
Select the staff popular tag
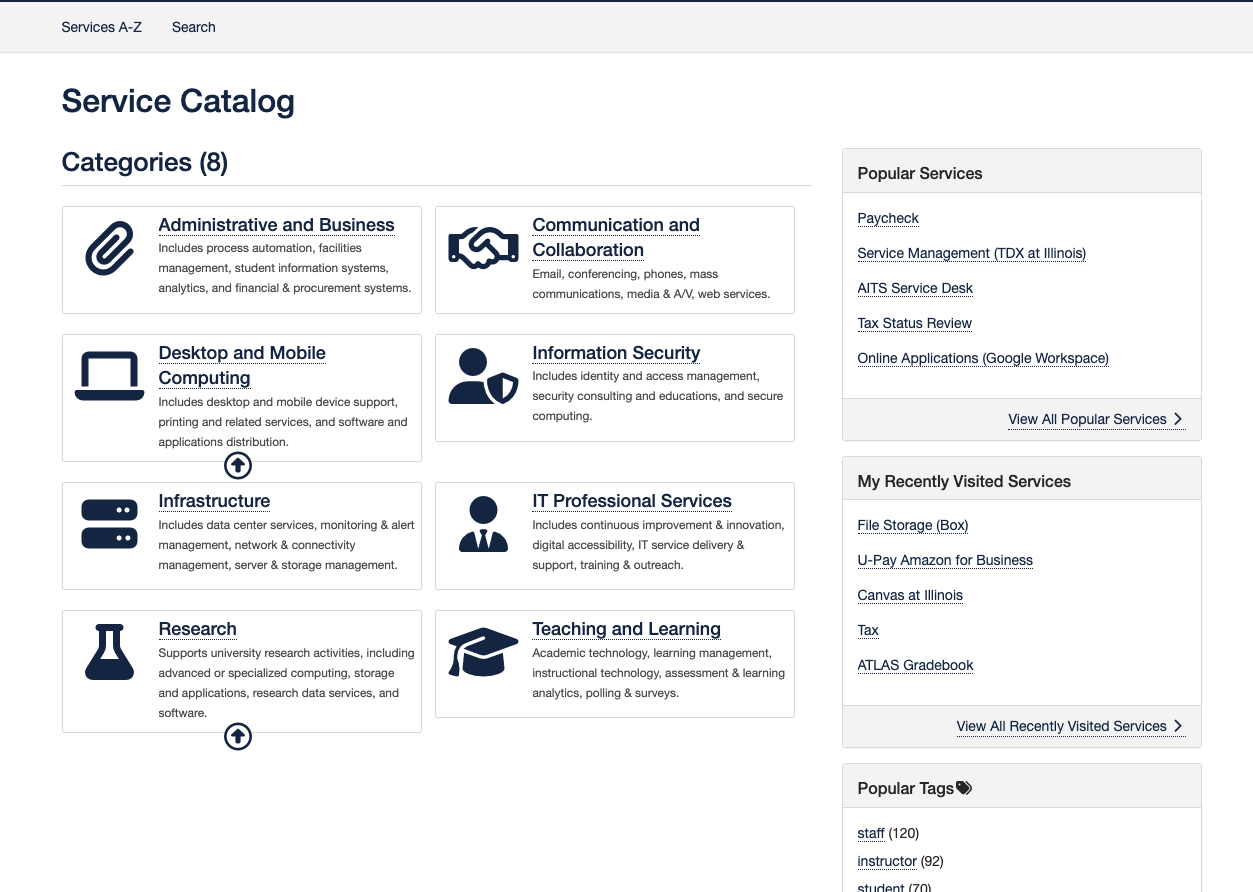click(x=871, y=833)
